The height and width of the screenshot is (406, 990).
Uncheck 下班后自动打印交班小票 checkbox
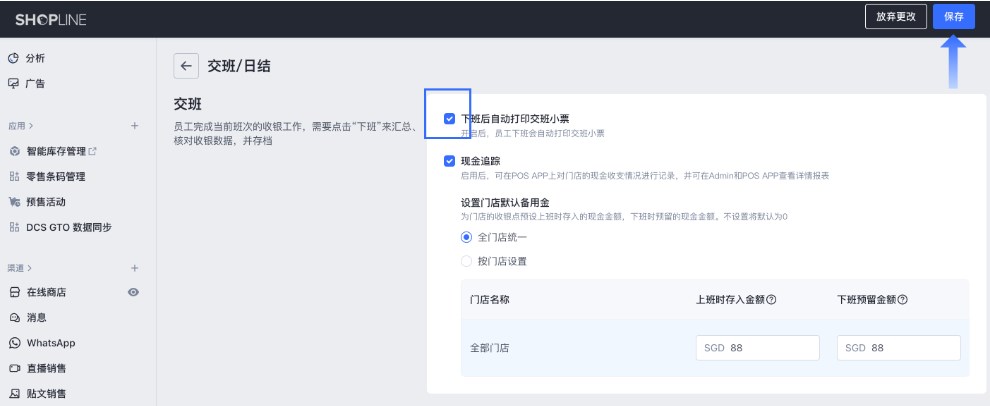pyautogui.click(x=449, y=118)
